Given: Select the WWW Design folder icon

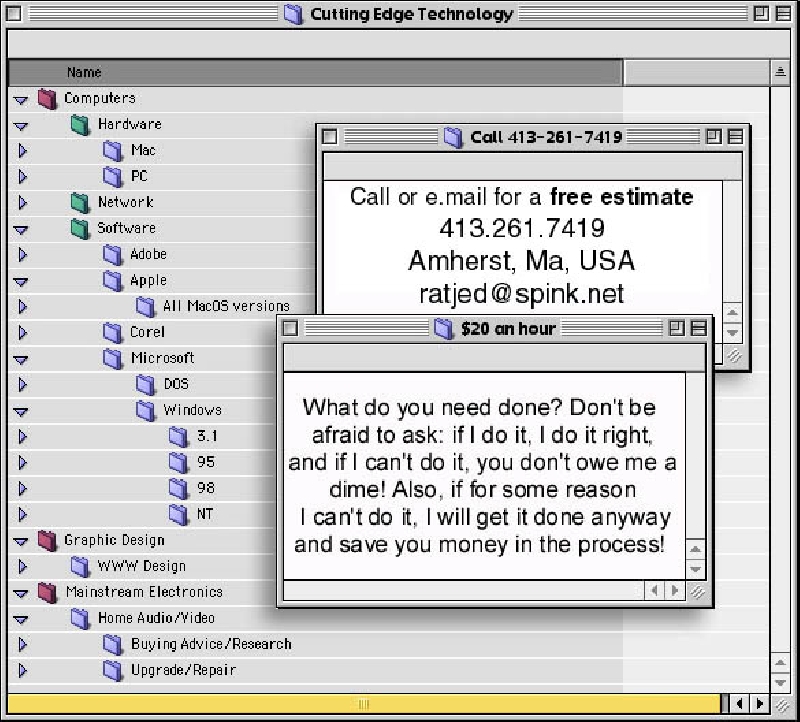Looking at the screenshot, I should [80, 566].
